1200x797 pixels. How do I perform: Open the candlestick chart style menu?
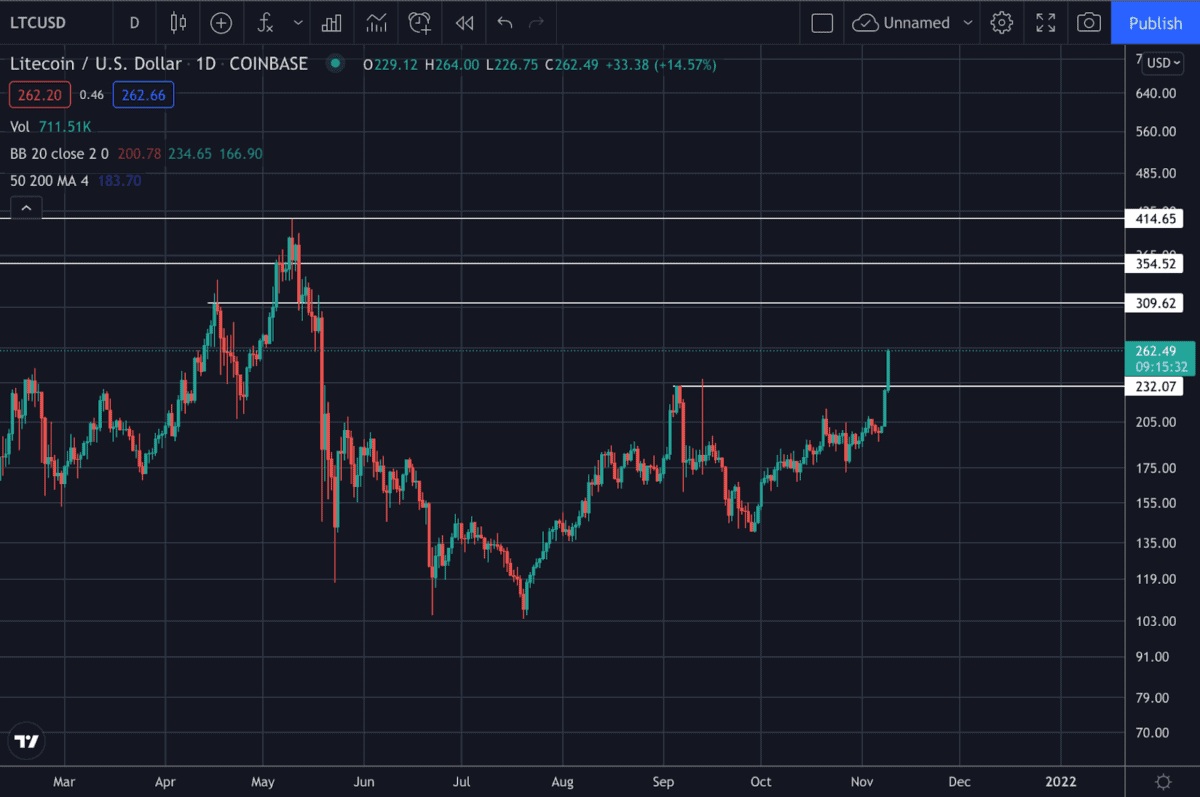[x=178, y=22]
